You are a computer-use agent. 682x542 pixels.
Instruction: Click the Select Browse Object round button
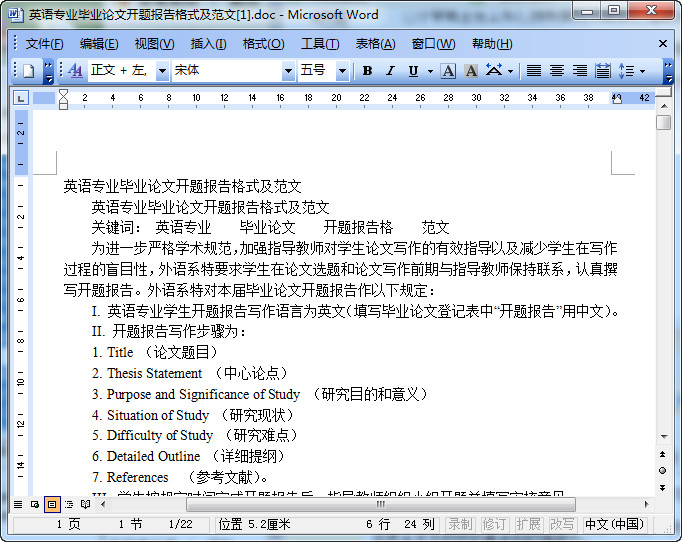[x=663, y=471]
